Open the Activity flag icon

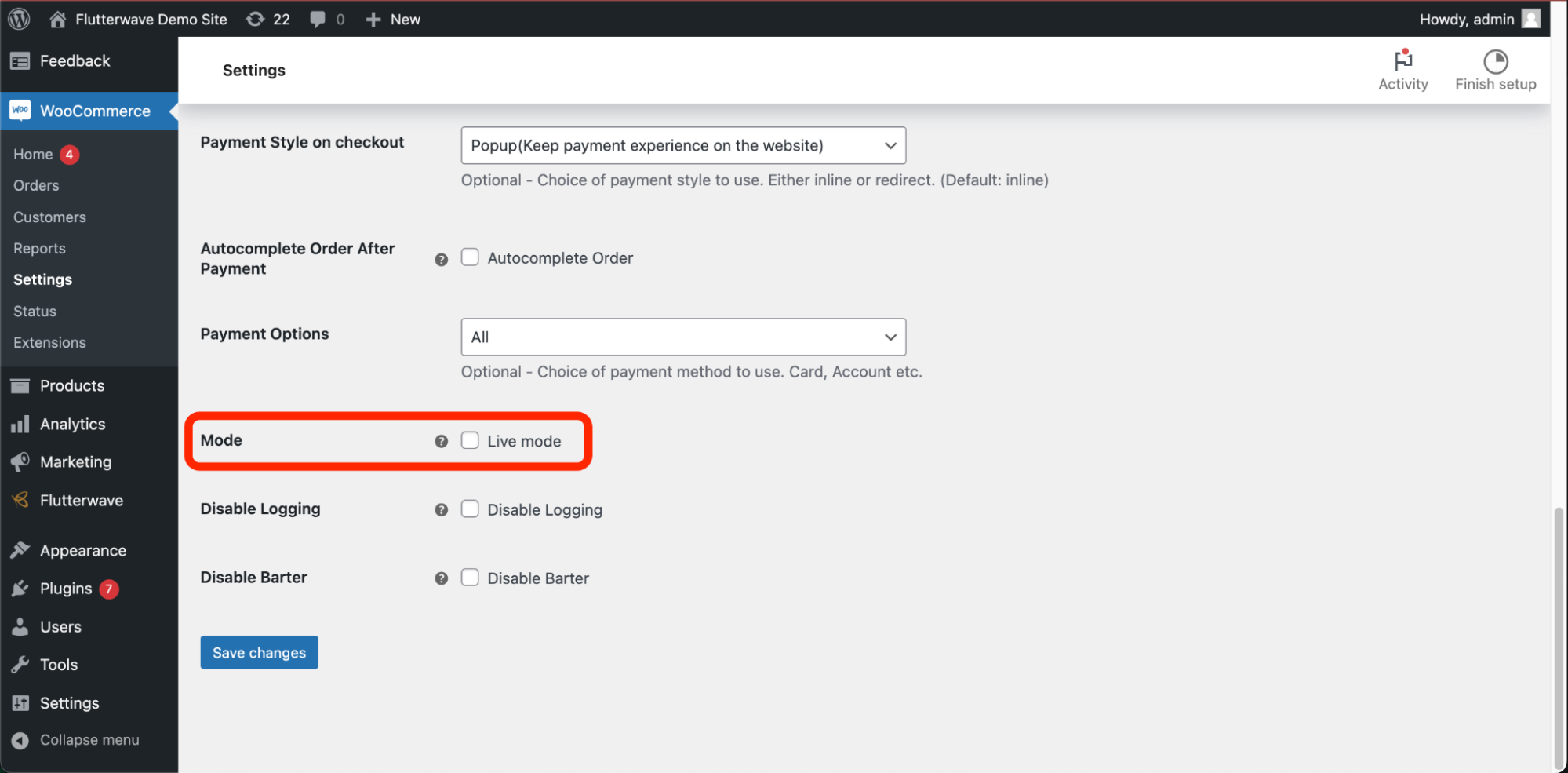click(x=1403, y=60)
